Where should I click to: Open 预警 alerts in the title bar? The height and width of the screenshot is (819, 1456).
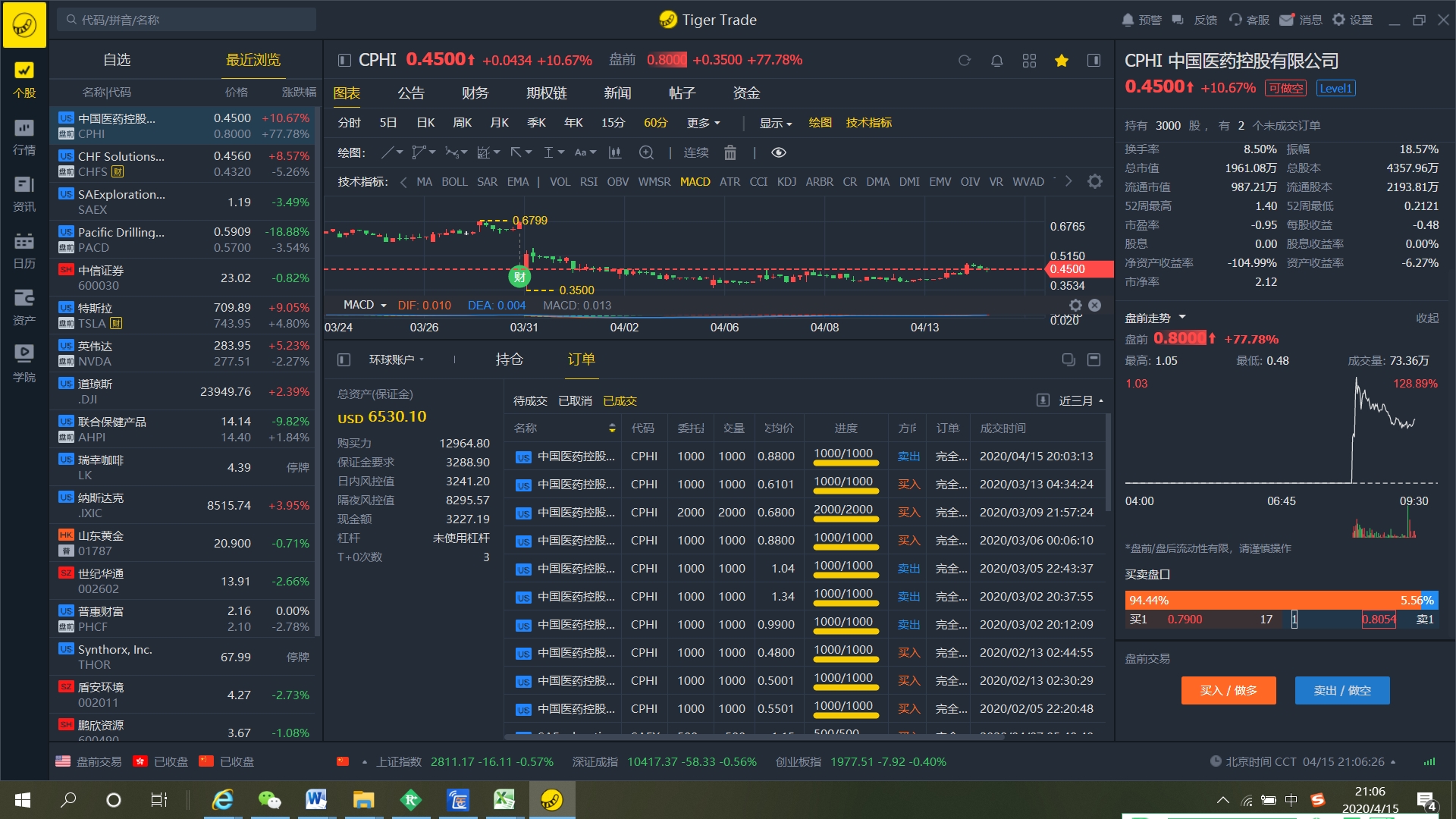1142,20
